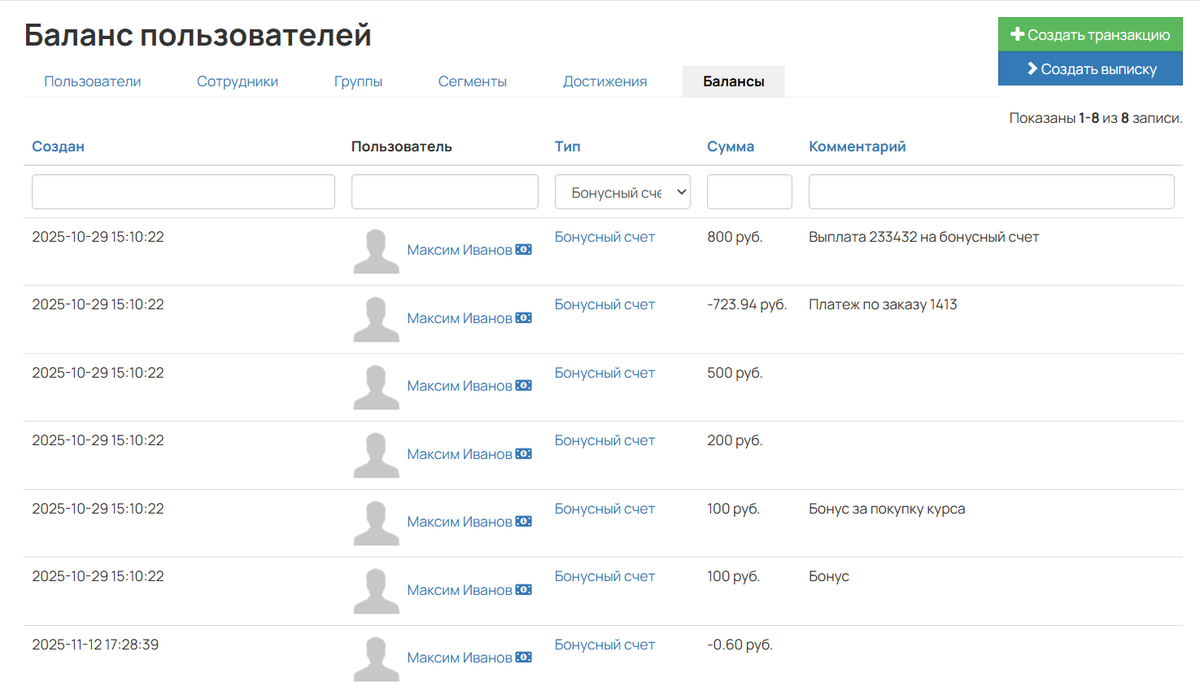Open the banknote icon in the 500 руб. row
Viewport: 1200px width, 691px height.
coord(524,386)
